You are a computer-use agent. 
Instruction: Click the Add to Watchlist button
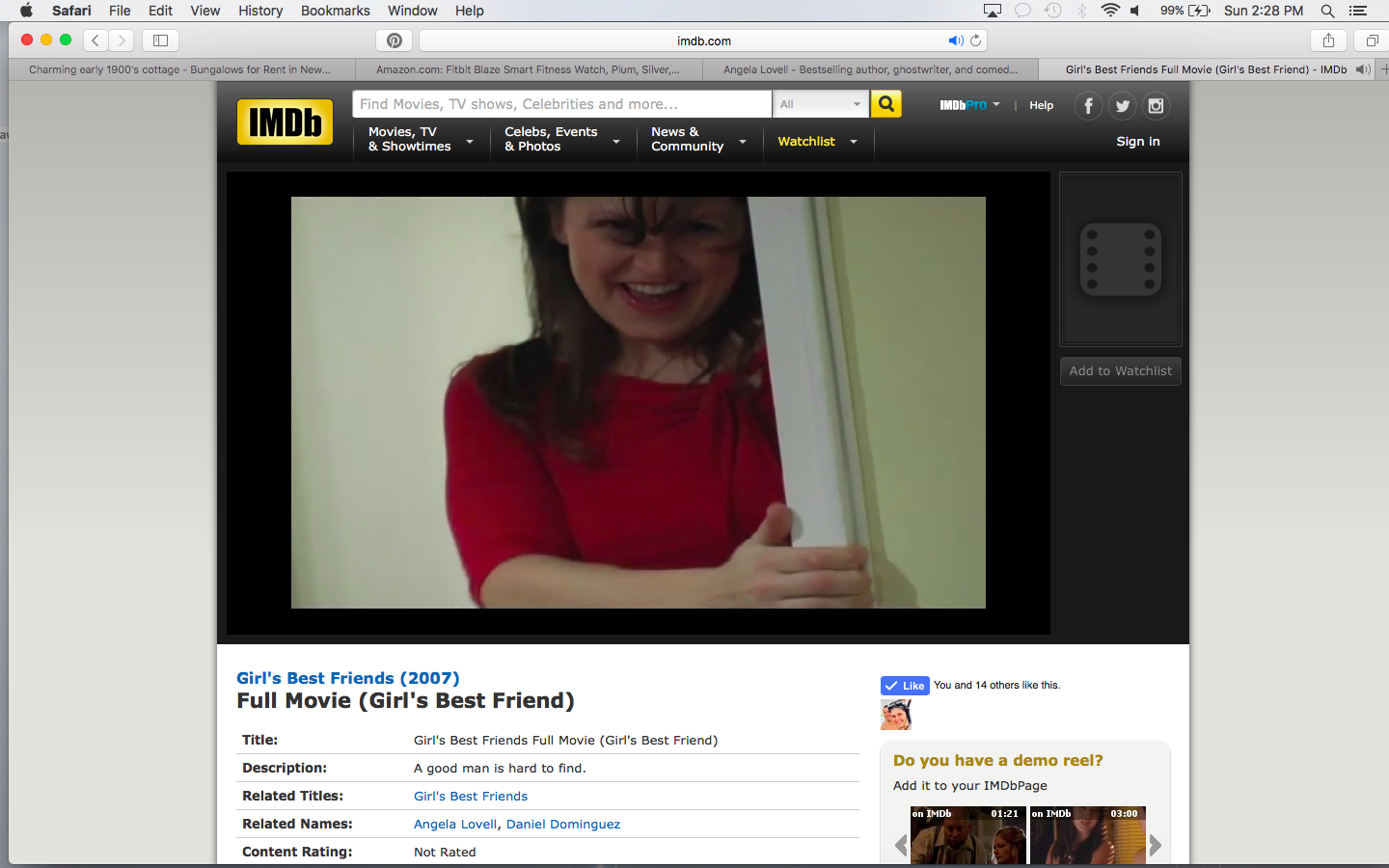coord(1120,371)
